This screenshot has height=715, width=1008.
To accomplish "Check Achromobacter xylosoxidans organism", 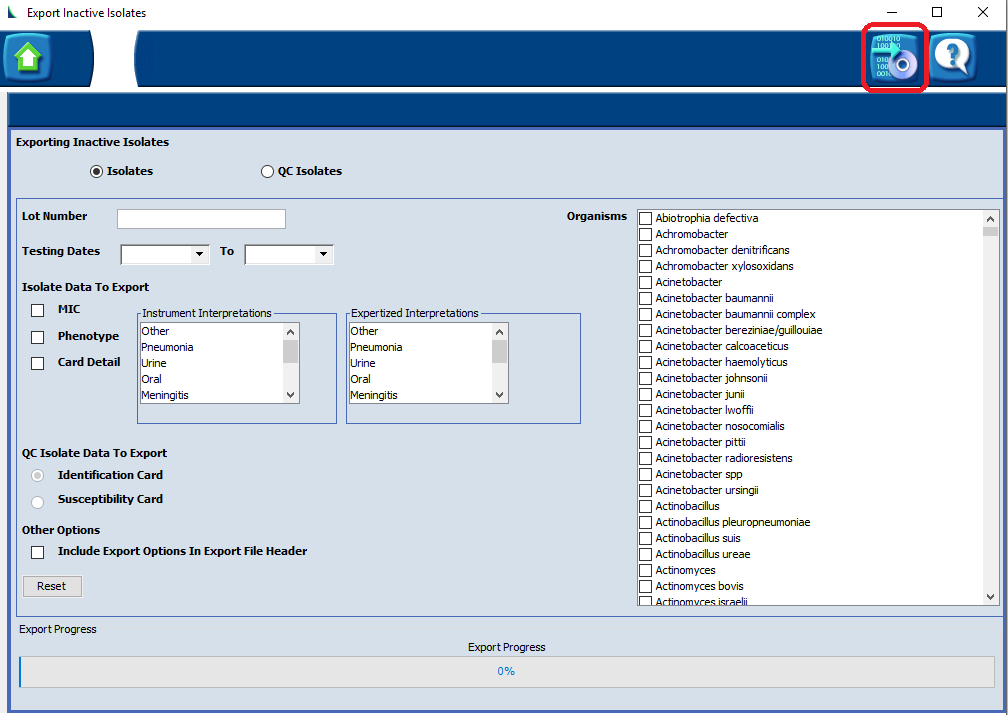I will 645,267.
